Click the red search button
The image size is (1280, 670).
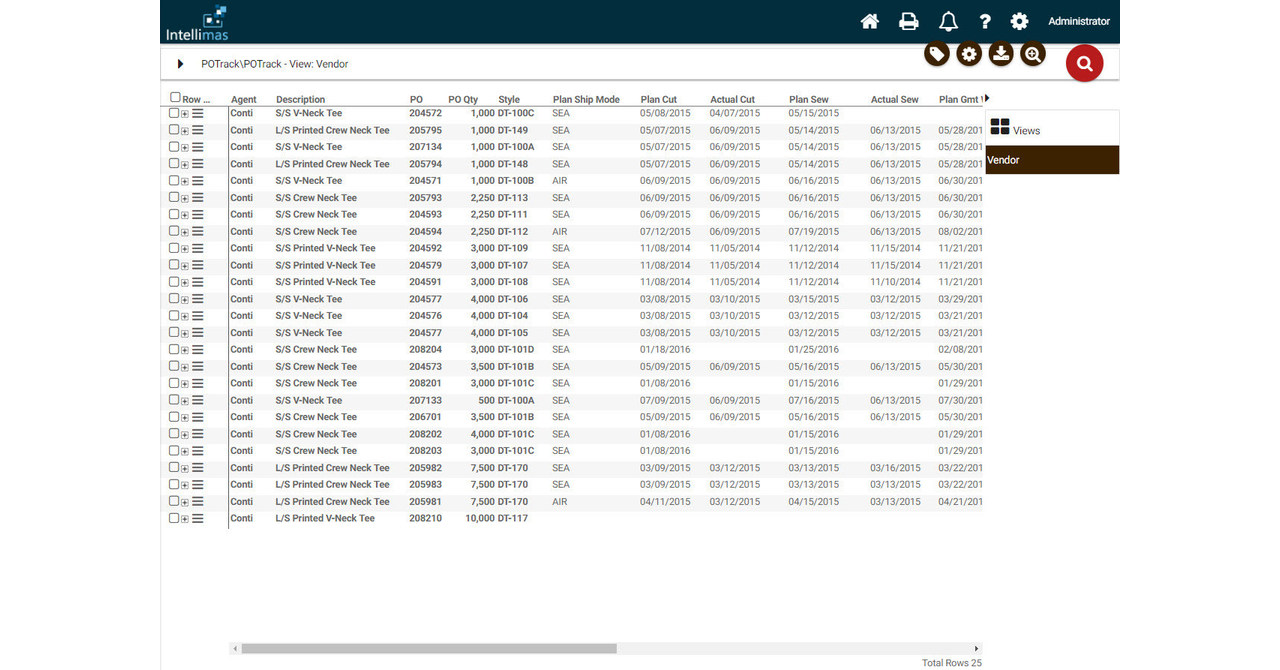(x=1084, y=62)
